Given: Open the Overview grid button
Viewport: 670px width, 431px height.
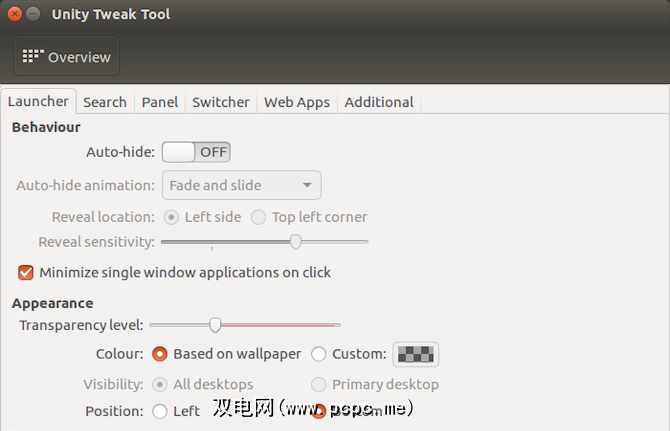Looking at the screenshot, I should pyautogui.click(x=66, y=56).
